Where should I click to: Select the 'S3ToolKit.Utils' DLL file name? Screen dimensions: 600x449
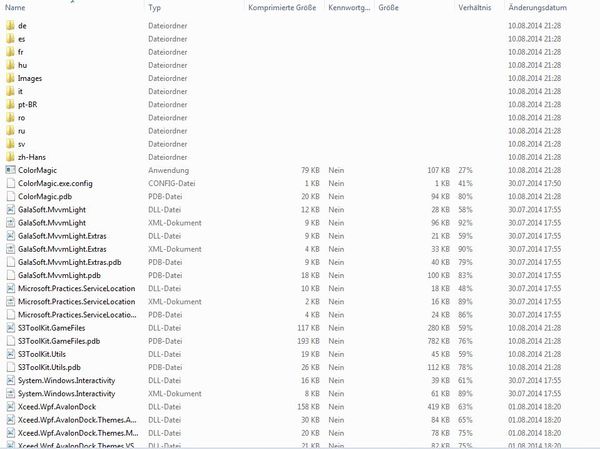point(42,354)
